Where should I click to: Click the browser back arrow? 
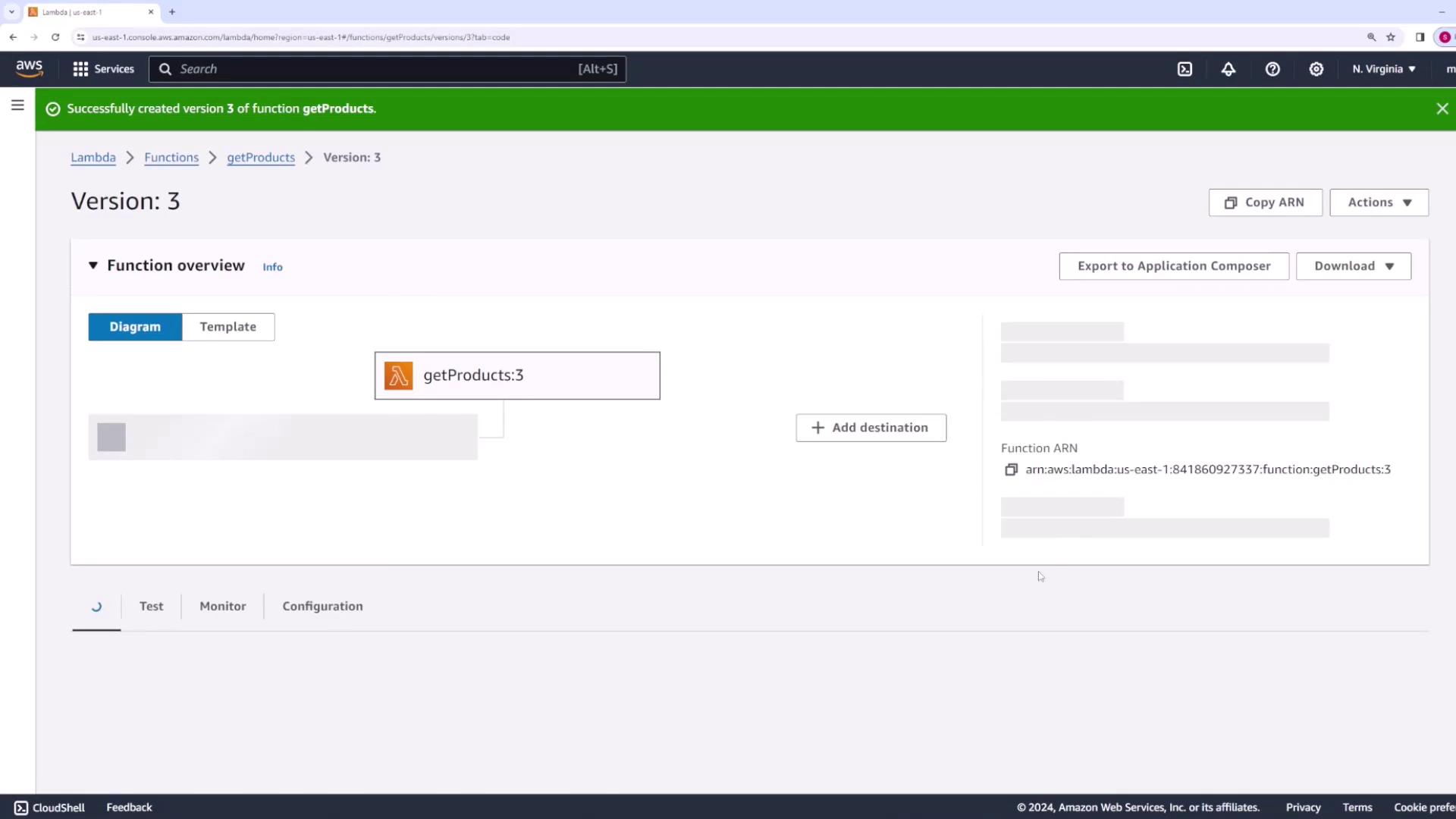click(x=13, y=37)
